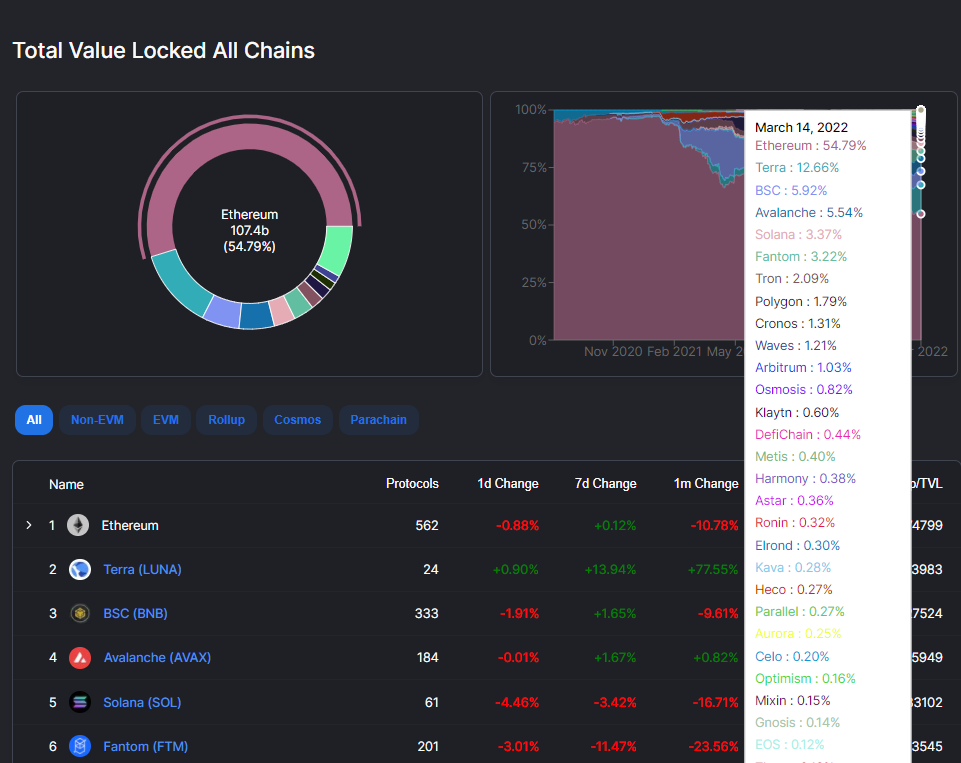Click the pink Solana donut segment
961x763 pixels.
(x=281, y=311)
